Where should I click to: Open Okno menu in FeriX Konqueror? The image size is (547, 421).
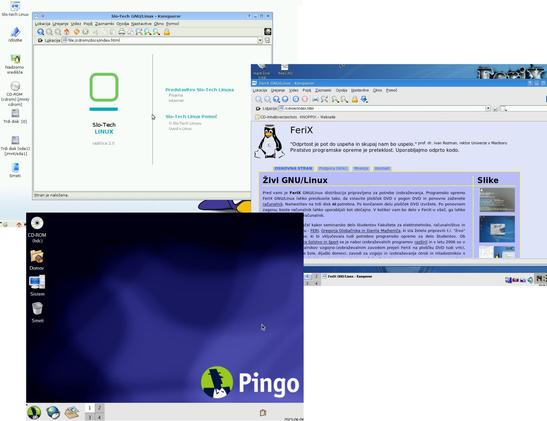point(377,90)
